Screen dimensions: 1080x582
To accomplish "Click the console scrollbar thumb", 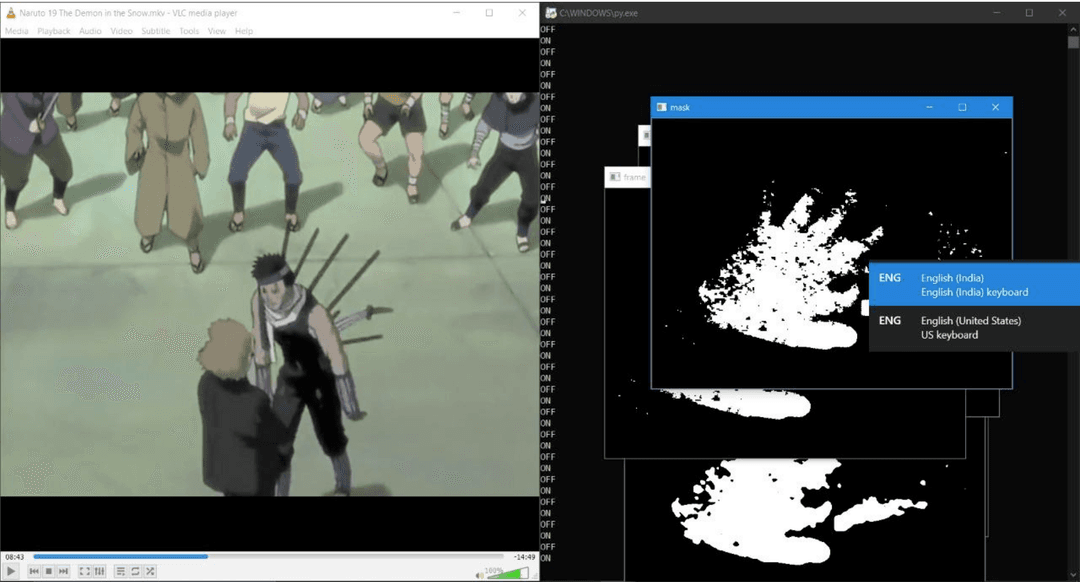I will pos(1073,42).
